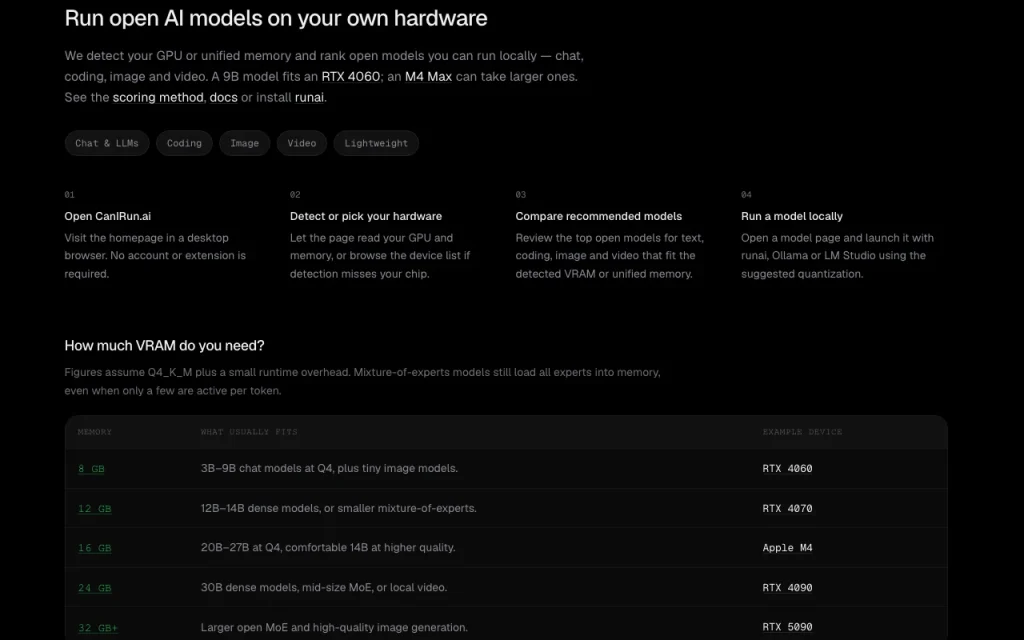
Task: Click RTX 4060 in the table's device column
Action: 788,469
